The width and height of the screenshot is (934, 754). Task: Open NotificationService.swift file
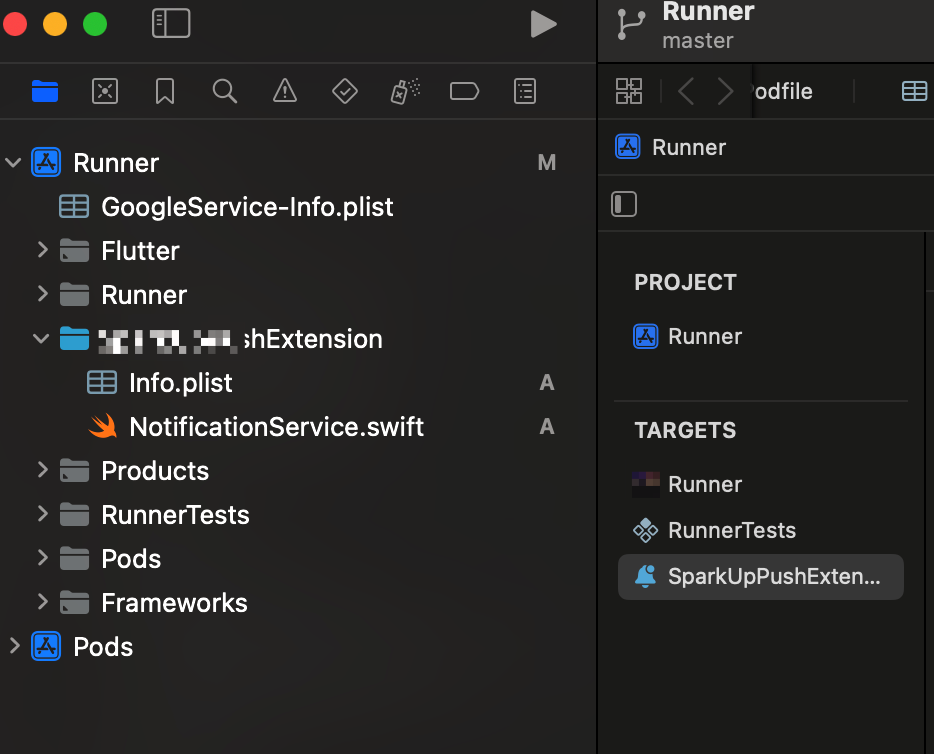[x=276, y=427]
